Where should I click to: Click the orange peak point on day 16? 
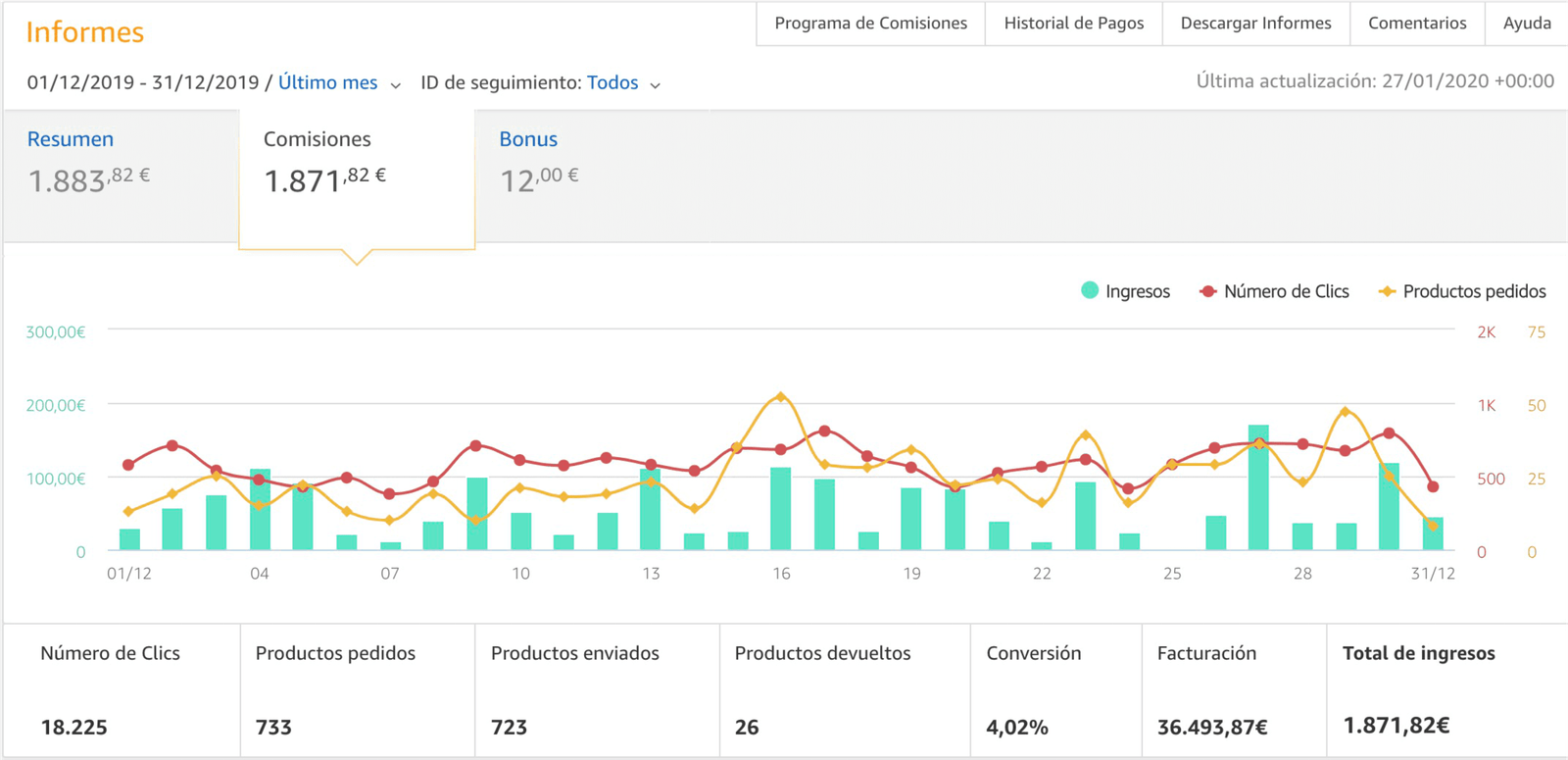(781, 397)
